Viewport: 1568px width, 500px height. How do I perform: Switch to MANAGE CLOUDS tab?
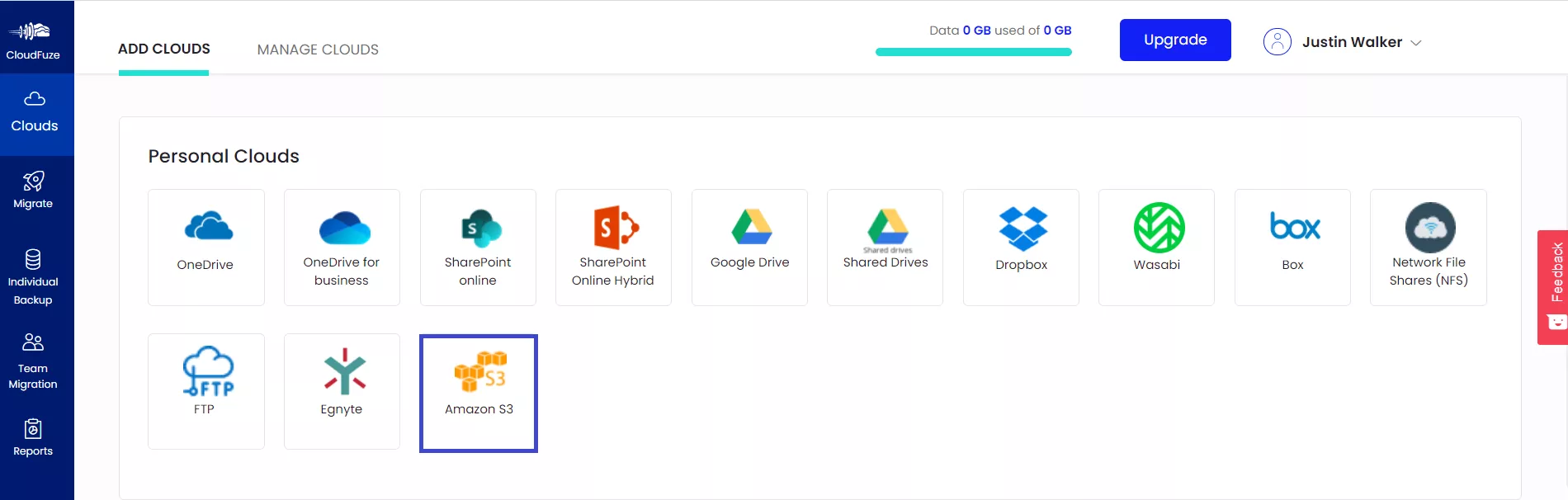click(x=318, y=50)
